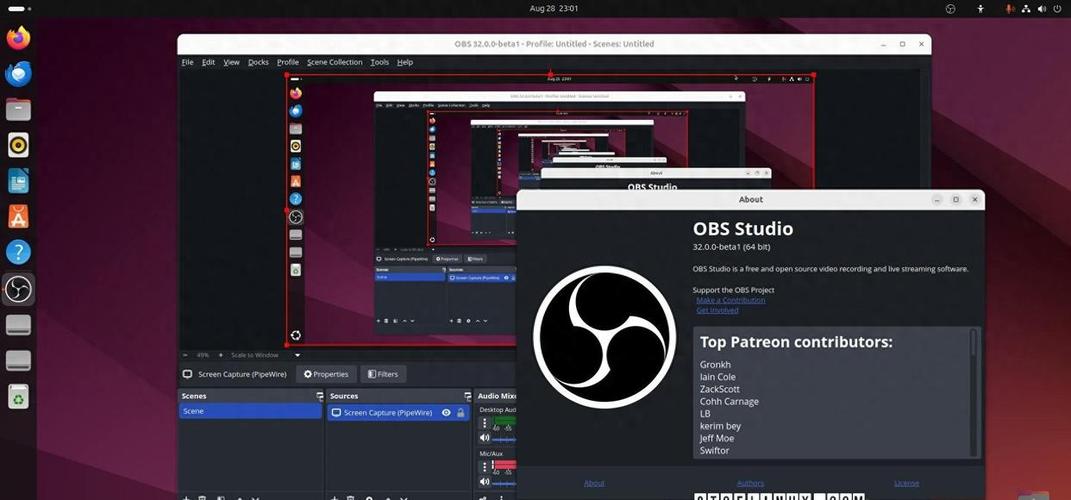Open the Edit menu in OBS
The image size is (1071, 500).
coord(208,62)
